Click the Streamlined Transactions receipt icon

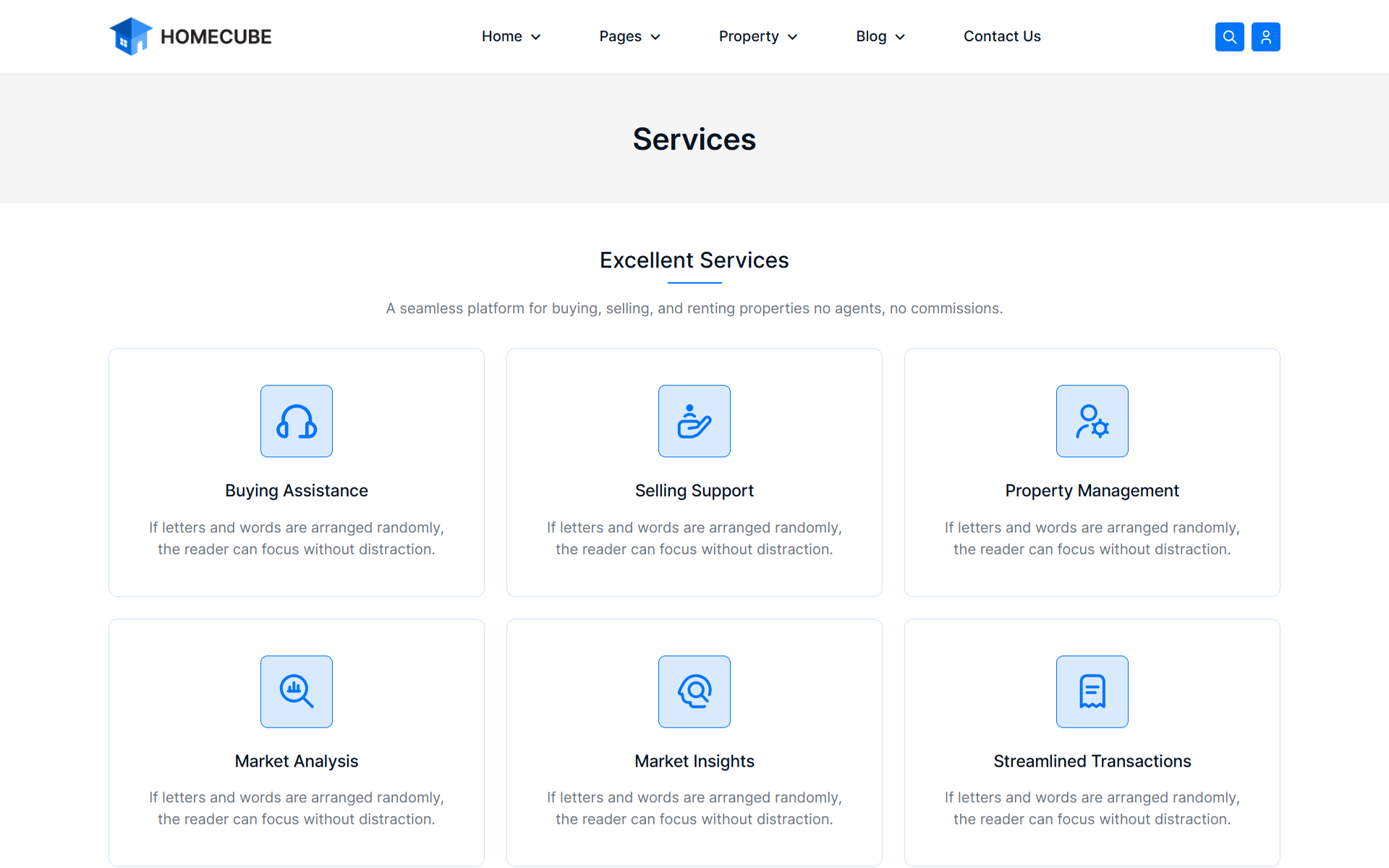coord(1092,692)
